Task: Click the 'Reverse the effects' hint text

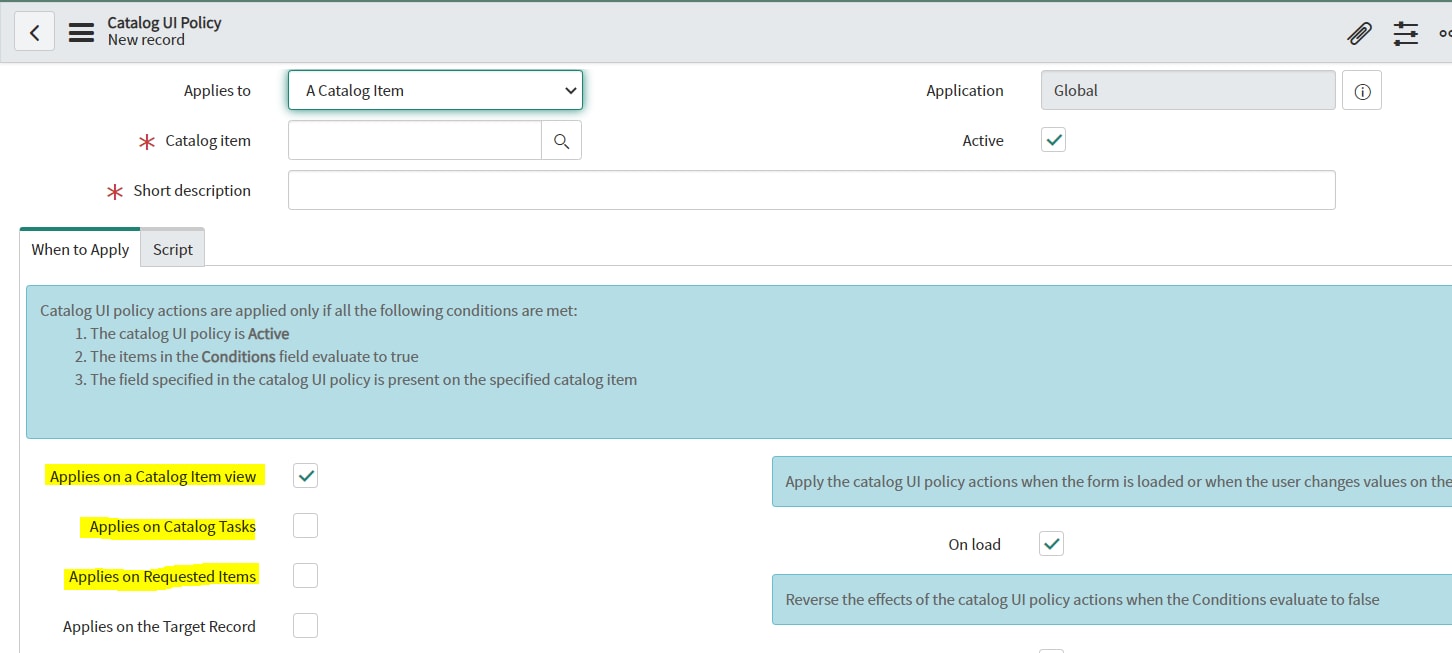Action: [1082, 599]
